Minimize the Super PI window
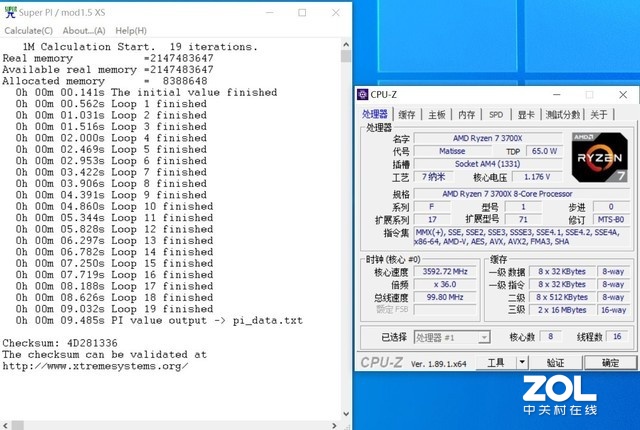Screen dimensions: 640x430 coord(269,13)
